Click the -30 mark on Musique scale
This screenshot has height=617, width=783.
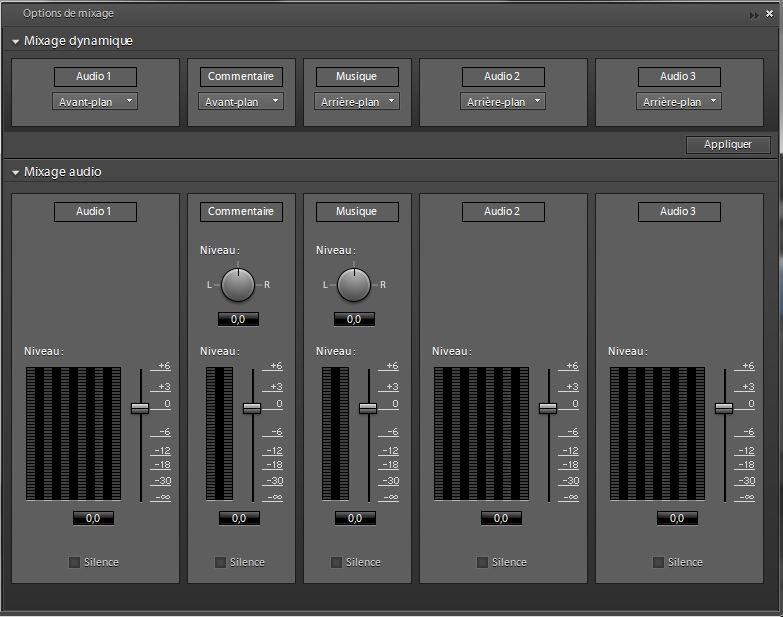click(x=391, y=481)
